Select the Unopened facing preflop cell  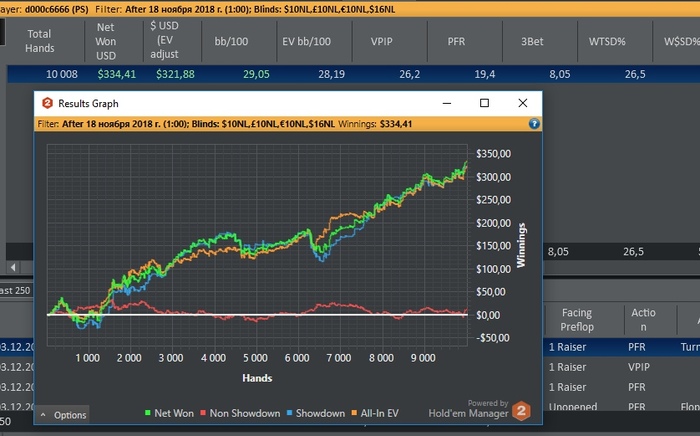(x=573, y=407)
